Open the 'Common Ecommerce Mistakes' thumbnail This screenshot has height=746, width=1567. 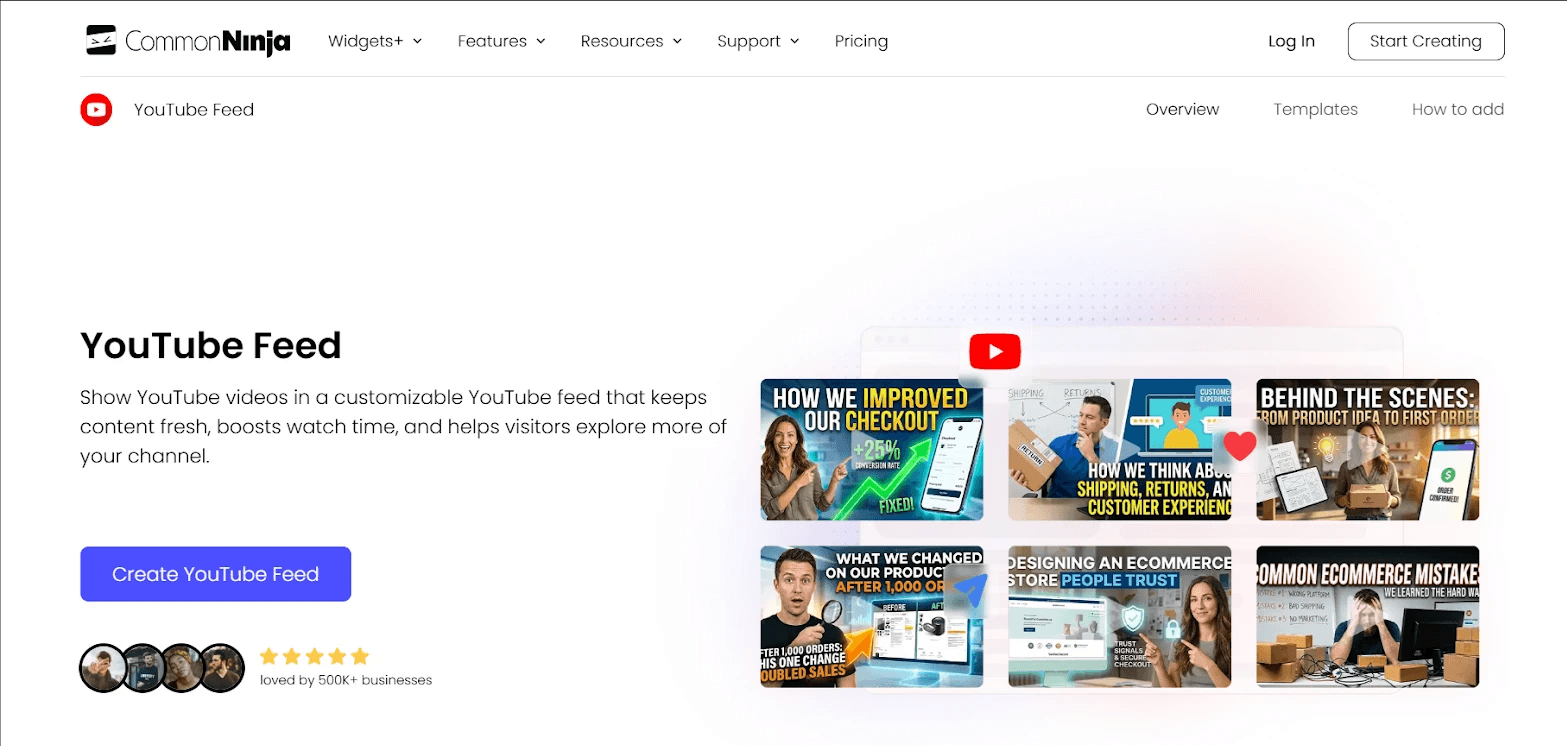pos(1367,616)
